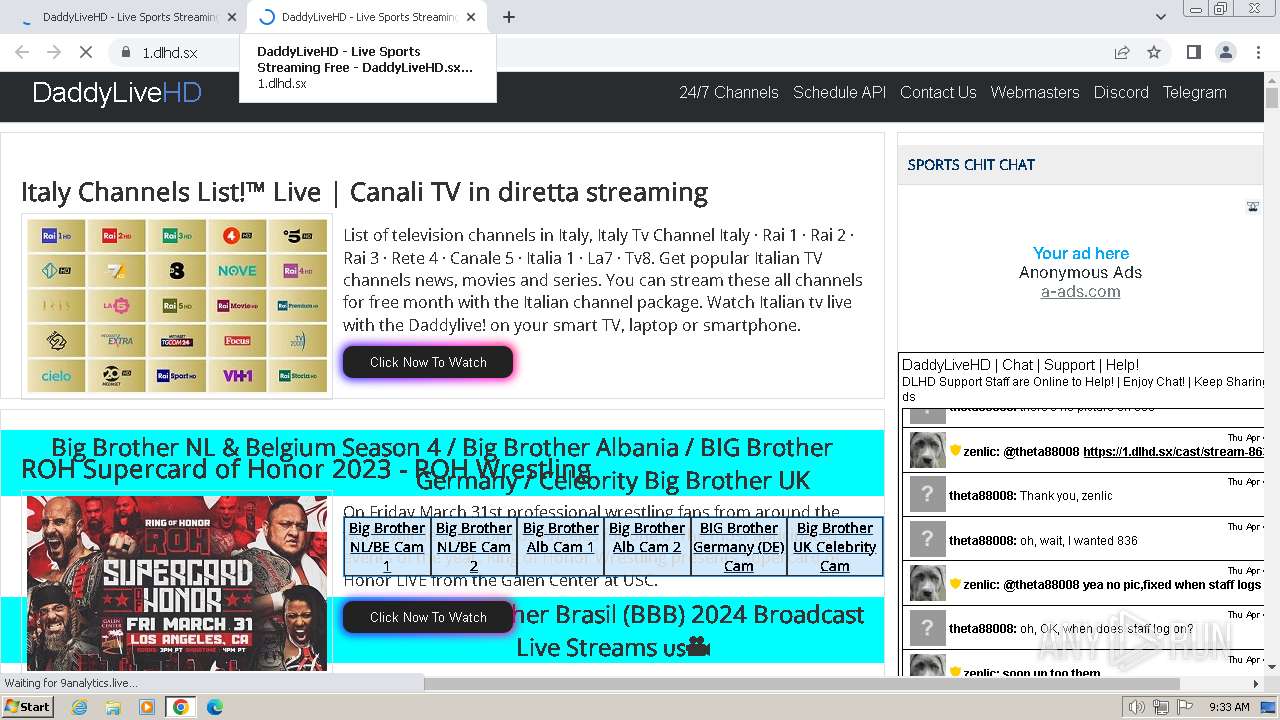Open Chrome profile avatar
The width and height of the screenshot is (1280, 720).
pyautogui.click(x=1226, y=52)
